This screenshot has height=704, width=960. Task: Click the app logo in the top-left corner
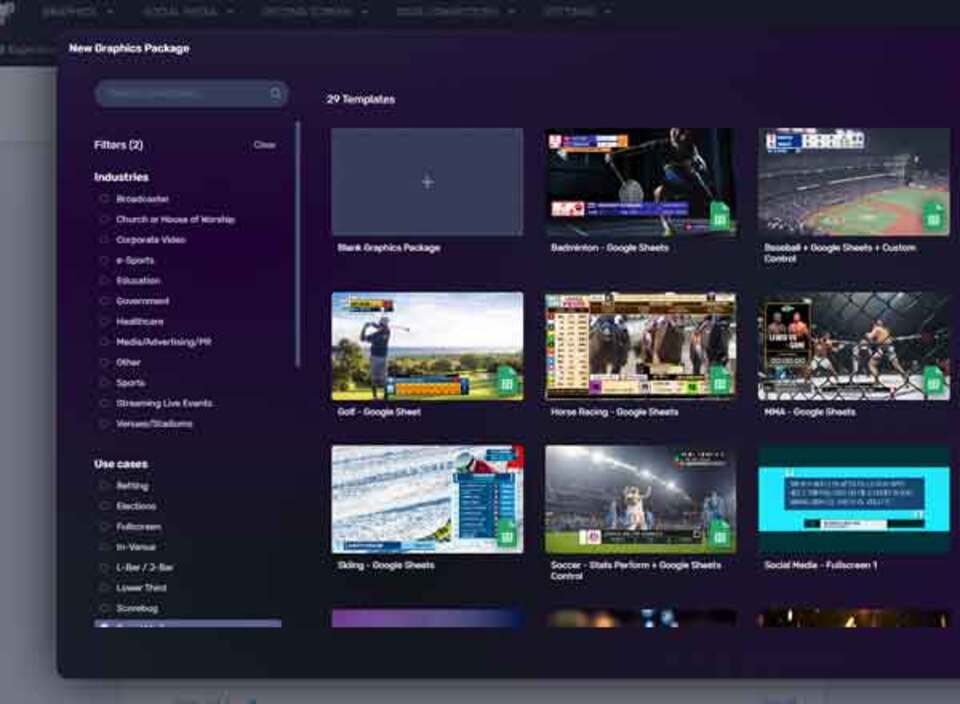(10, 10)
